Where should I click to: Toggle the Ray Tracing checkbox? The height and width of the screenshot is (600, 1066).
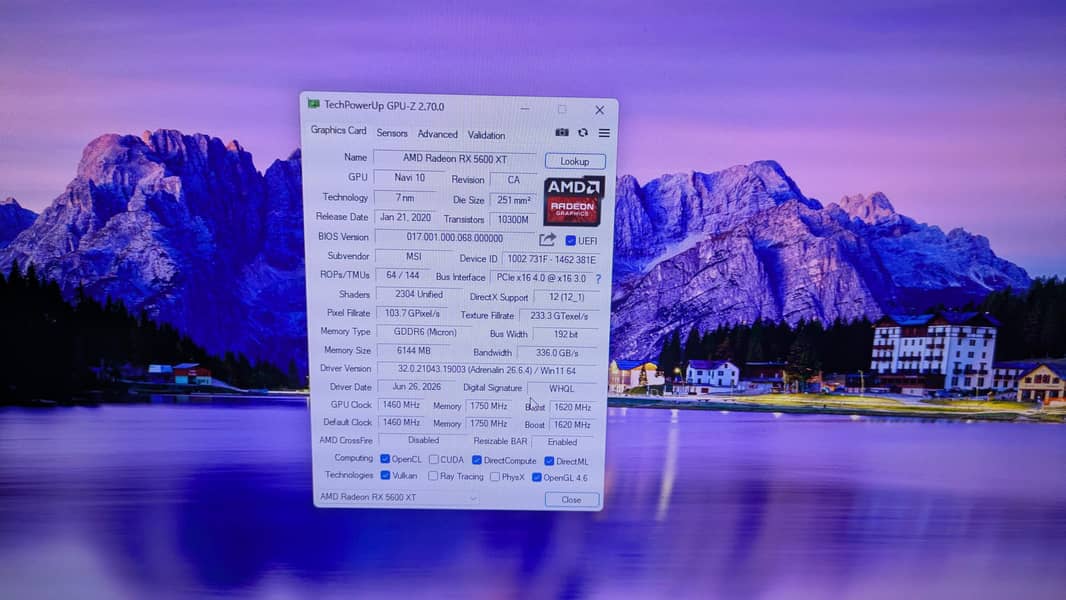click(x=433, y=476)
